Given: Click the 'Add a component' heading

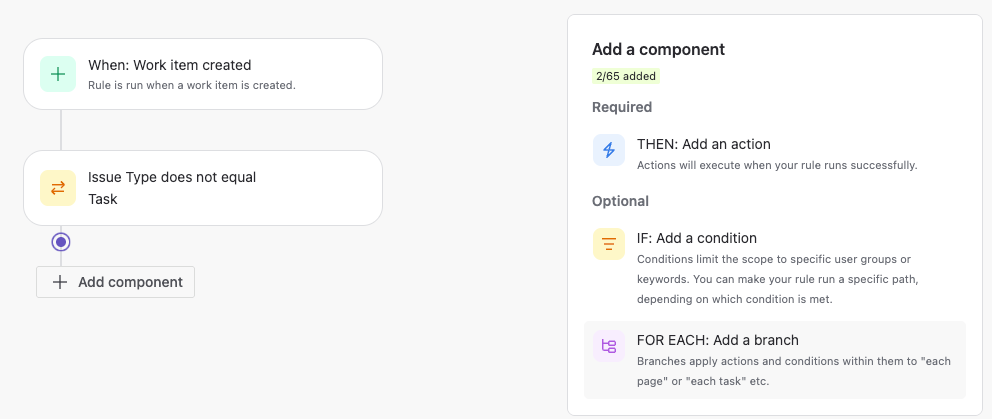Looking at the screenshot, I should pos(659,49).
